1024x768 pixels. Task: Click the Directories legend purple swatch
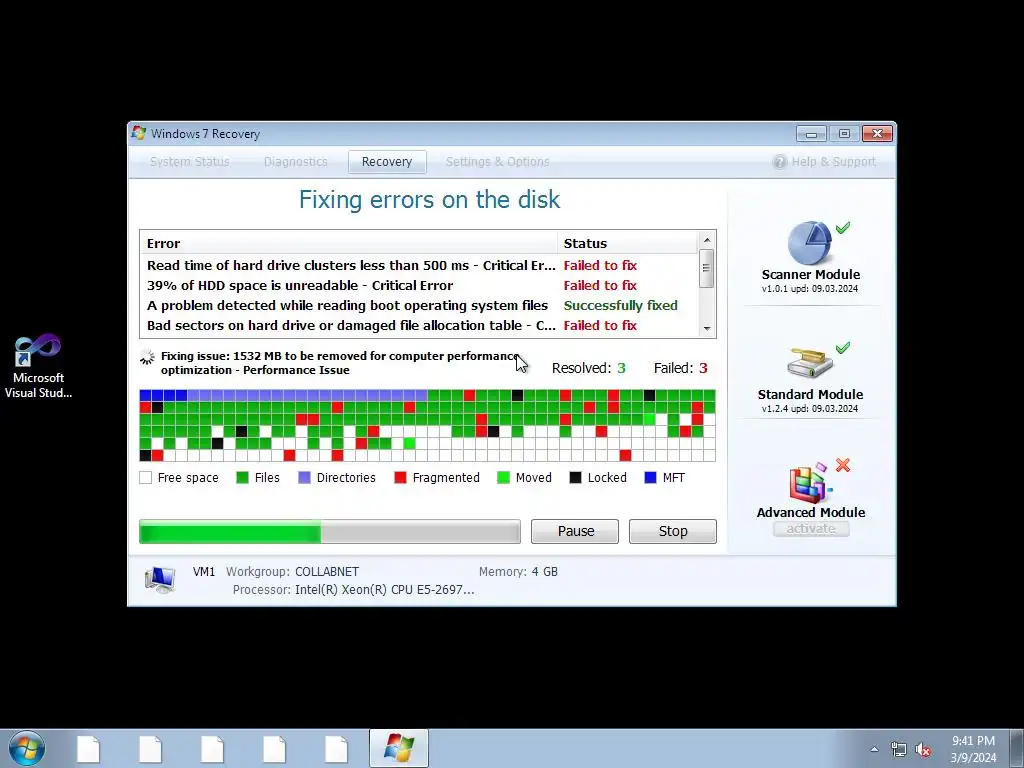click(304, 477)
